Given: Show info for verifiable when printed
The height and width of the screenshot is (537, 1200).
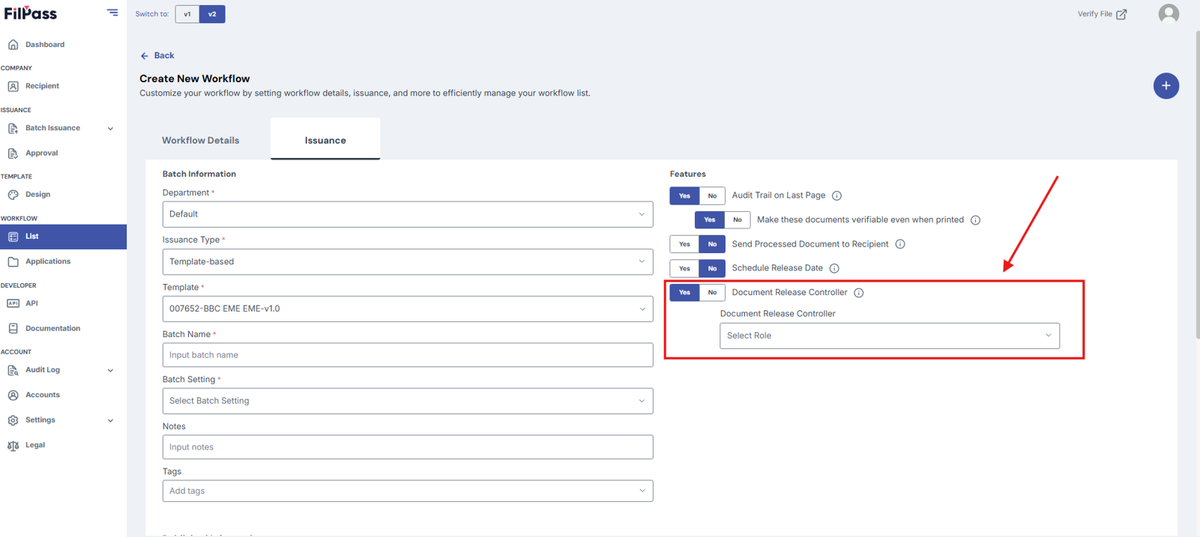Looking at the screenshot, I should (976, 220).
